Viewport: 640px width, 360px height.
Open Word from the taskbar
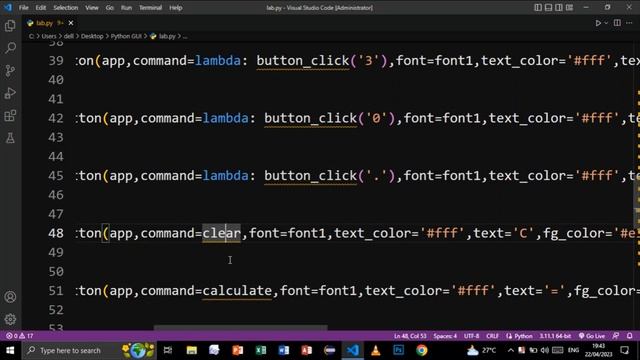[x=284, y=351]
